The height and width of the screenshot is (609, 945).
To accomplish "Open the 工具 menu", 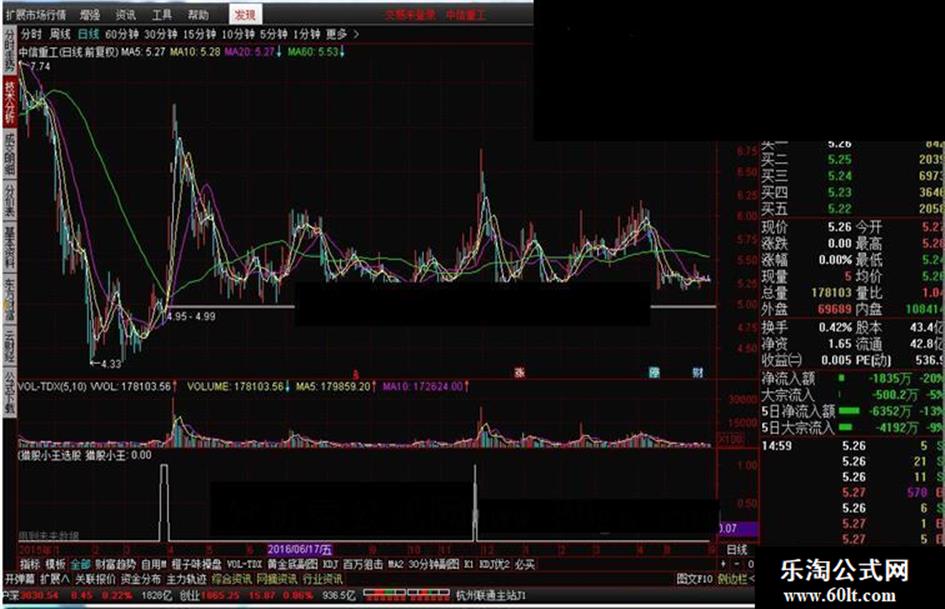I will point(162,14).
